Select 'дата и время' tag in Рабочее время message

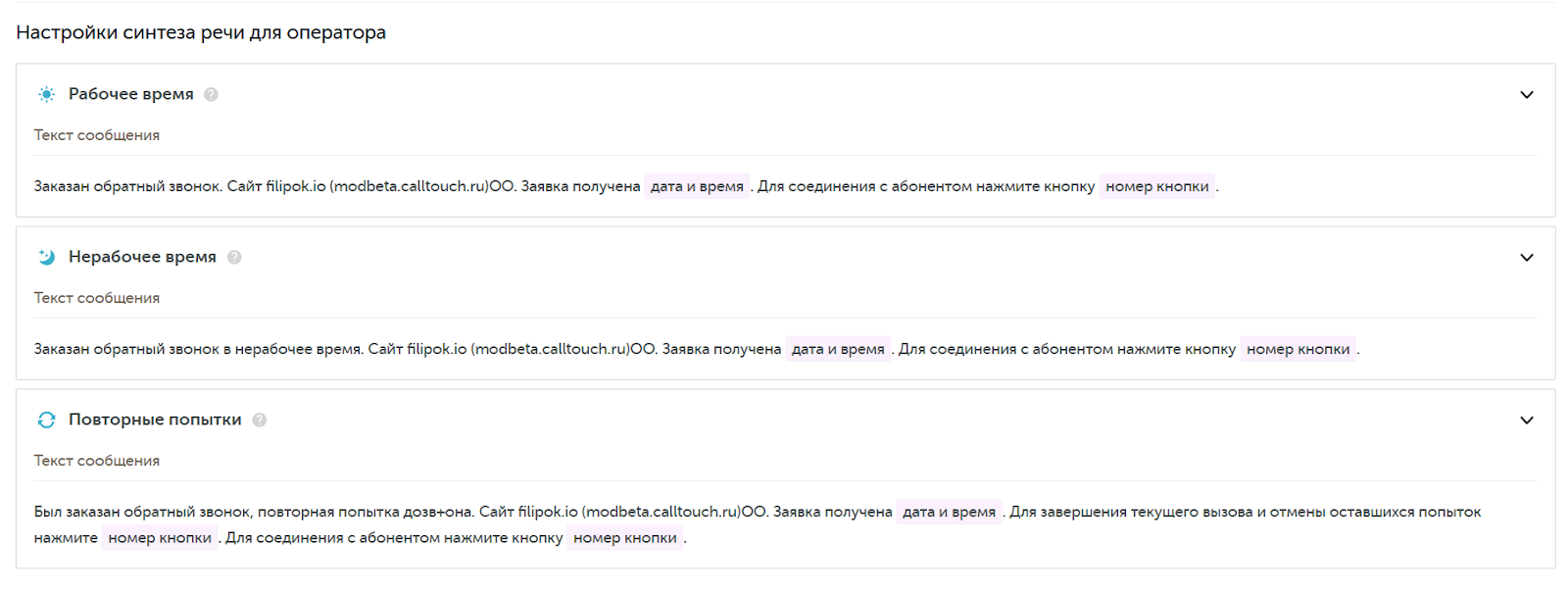pos(697,186)
